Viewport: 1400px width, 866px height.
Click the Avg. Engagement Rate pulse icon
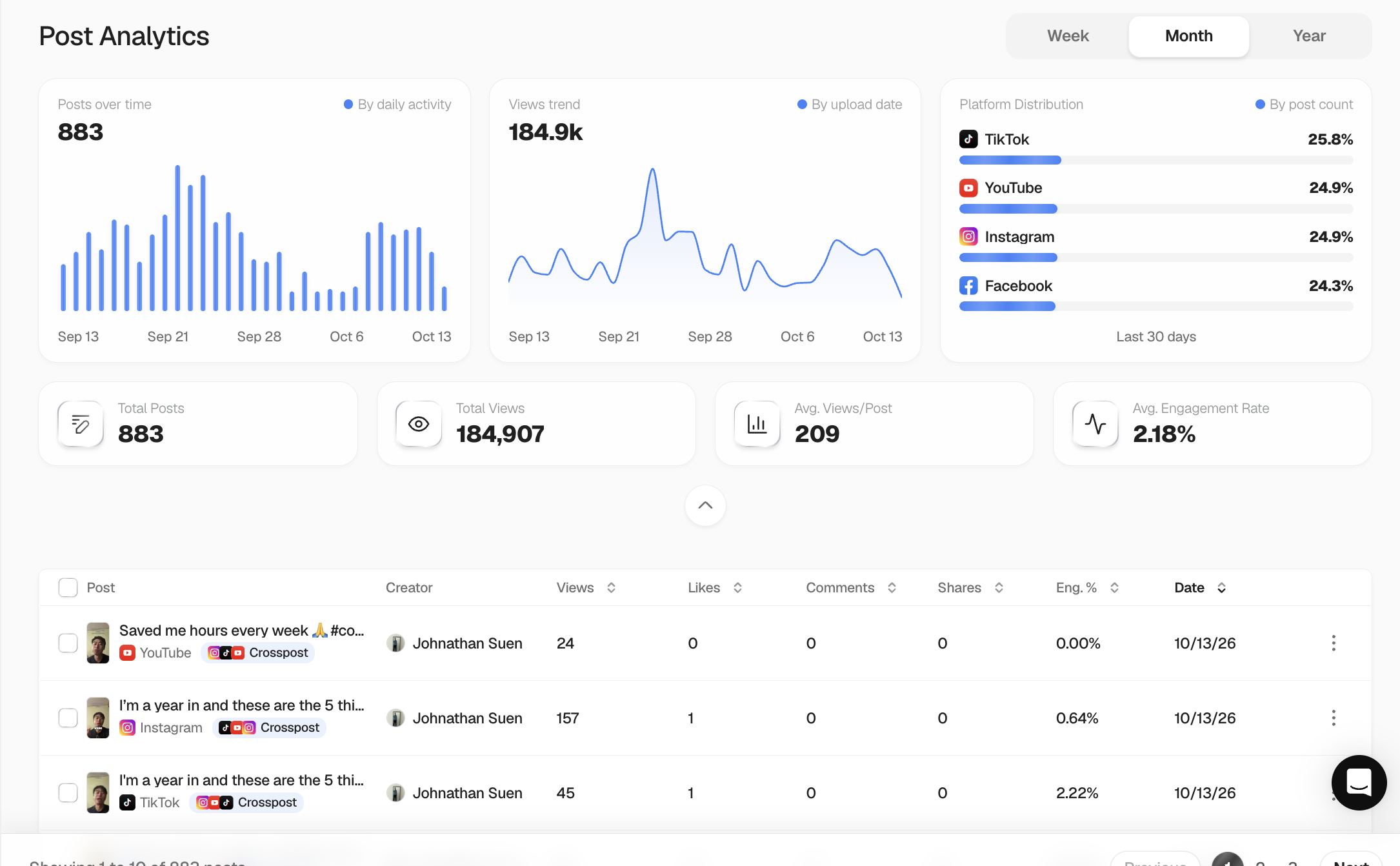(x=1095, y=424)
